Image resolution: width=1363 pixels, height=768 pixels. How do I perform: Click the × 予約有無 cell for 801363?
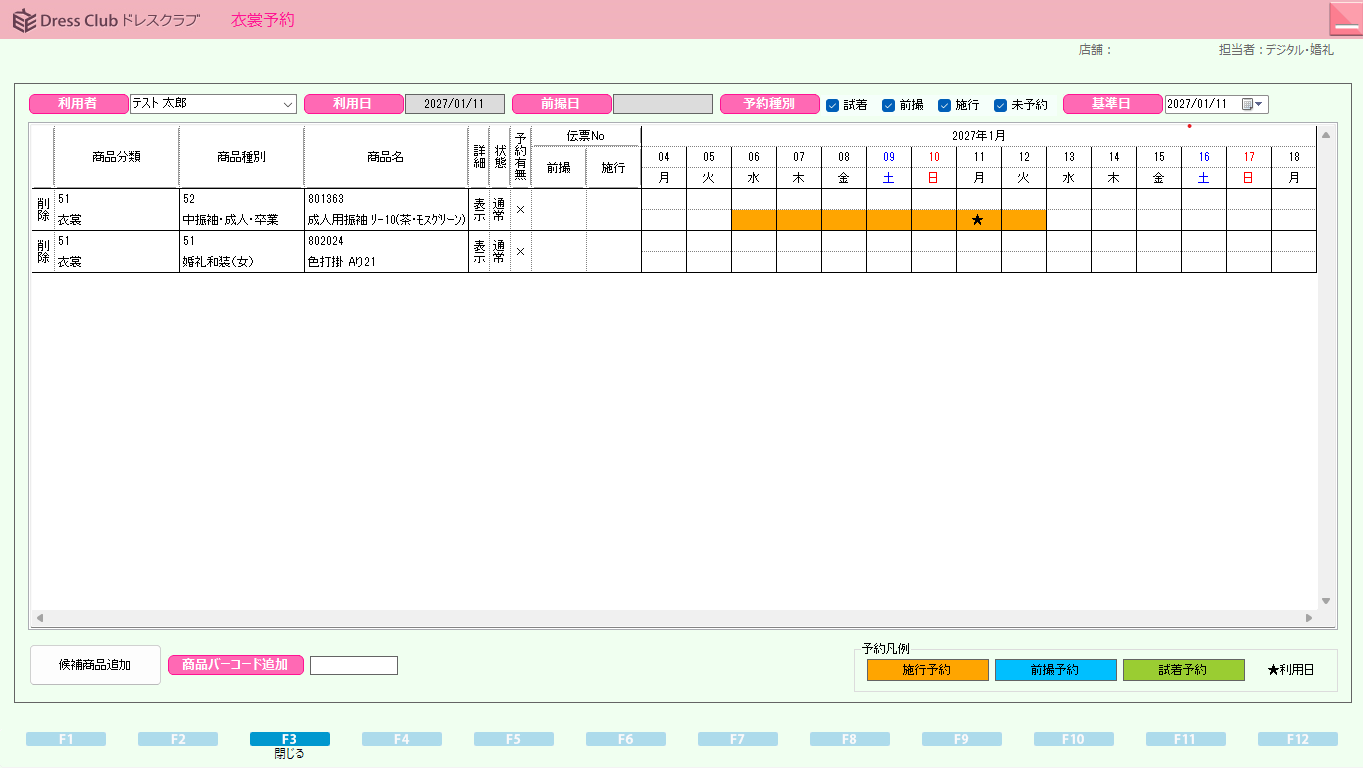point(520,209)
